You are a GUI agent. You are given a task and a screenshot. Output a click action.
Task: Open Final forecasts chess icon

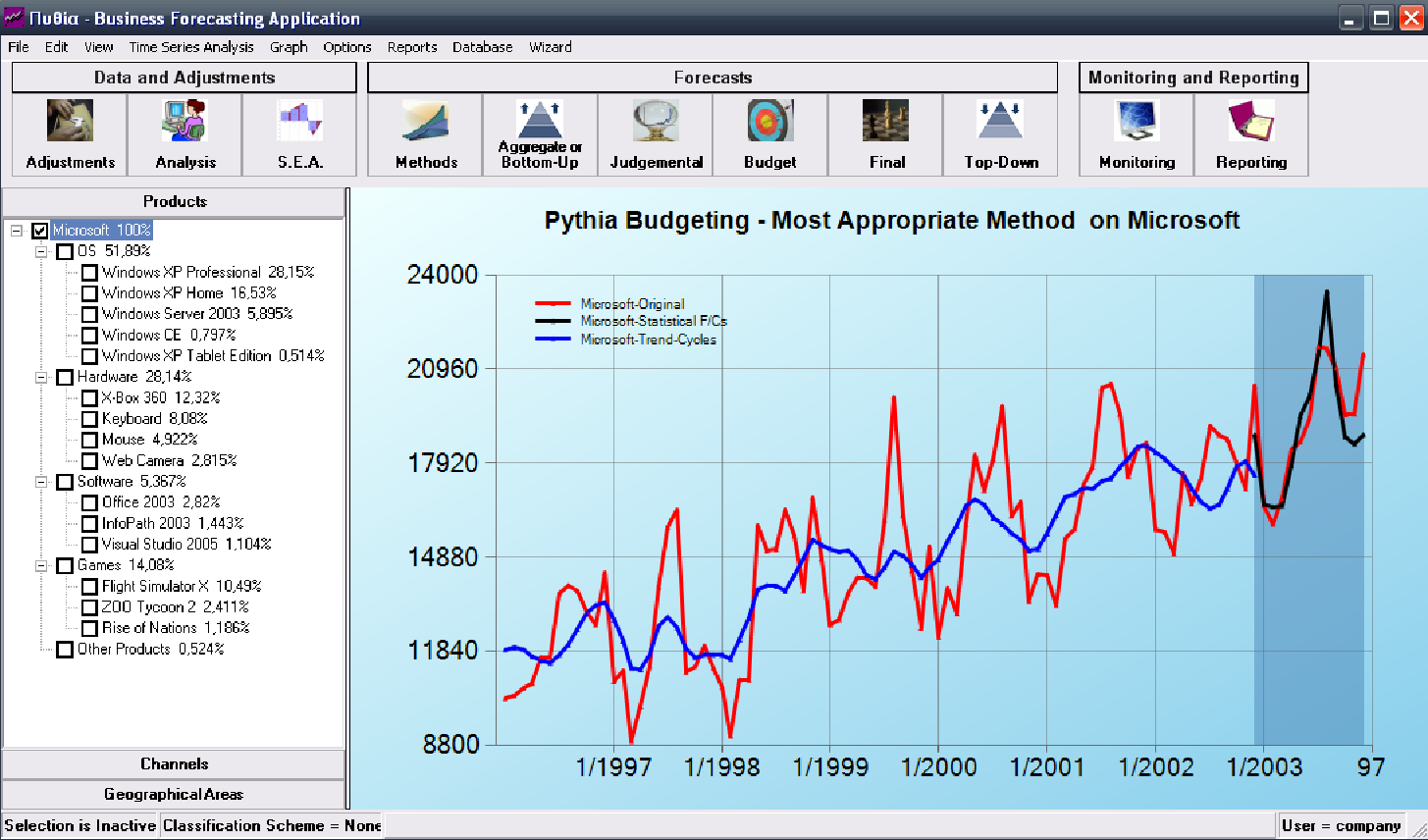885,121
